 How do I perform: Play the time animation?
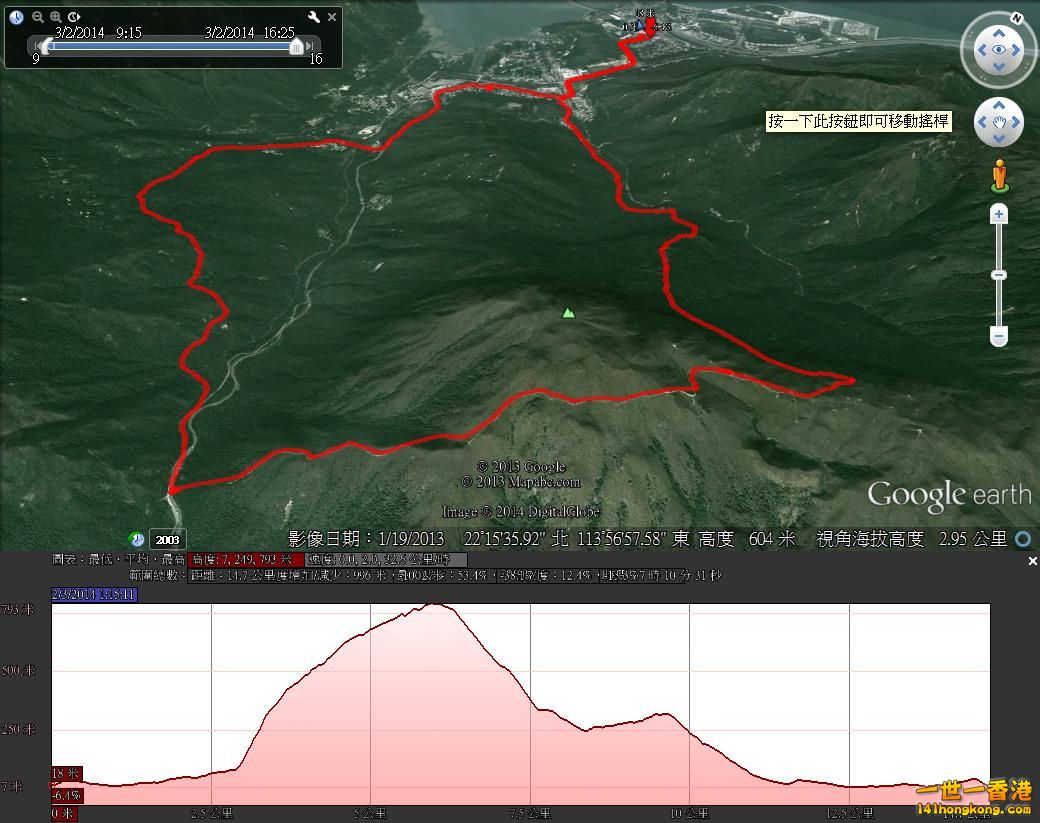tap(75, 17)
